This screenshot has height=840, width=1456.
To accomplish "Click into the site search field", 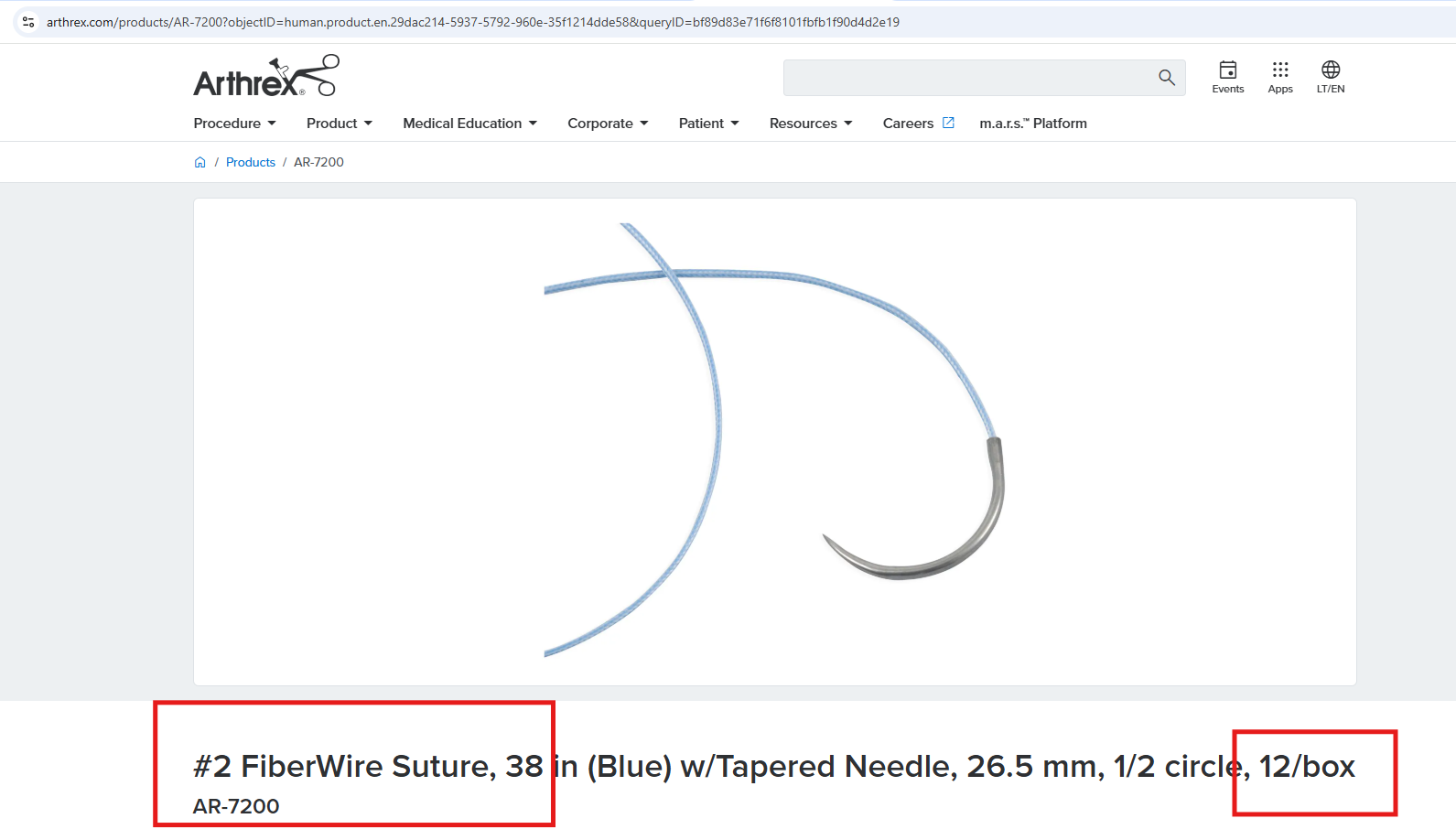I will tap(965, 78).
